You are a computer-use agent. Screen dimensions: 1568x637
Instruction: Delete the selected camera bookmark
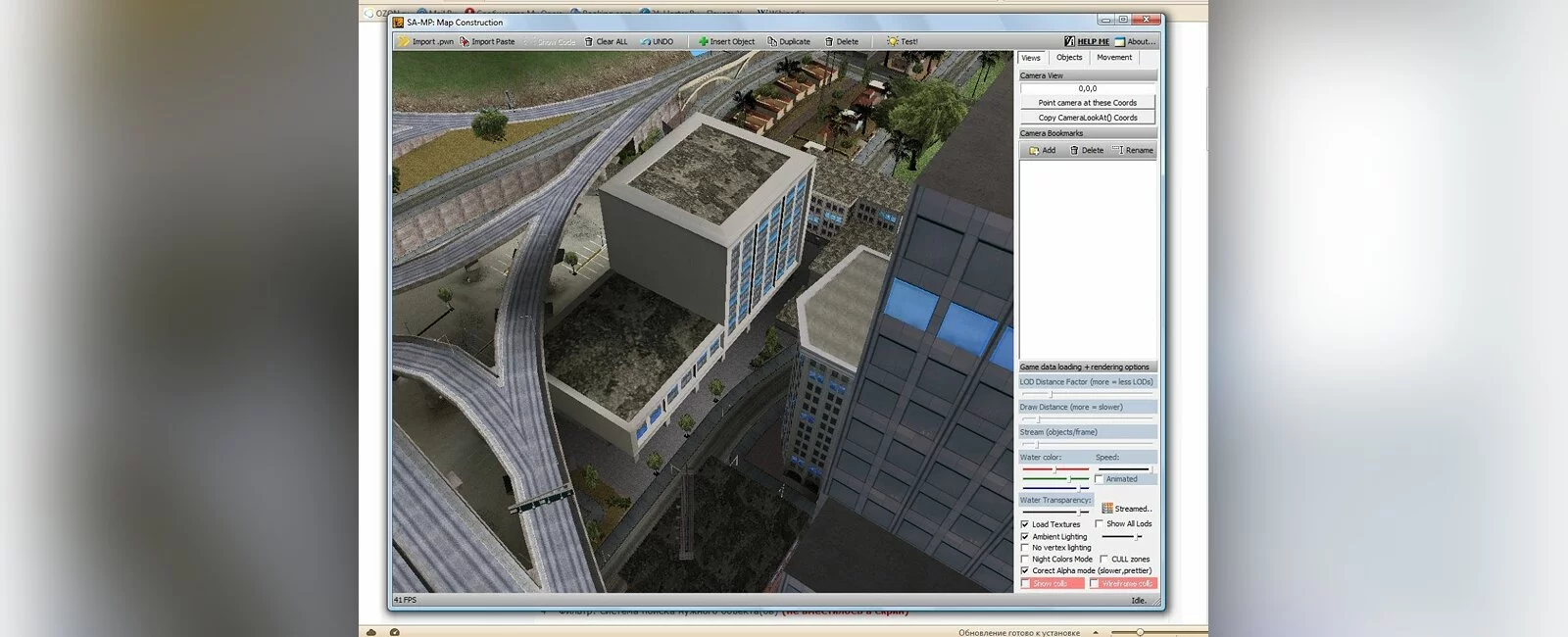1086,150
